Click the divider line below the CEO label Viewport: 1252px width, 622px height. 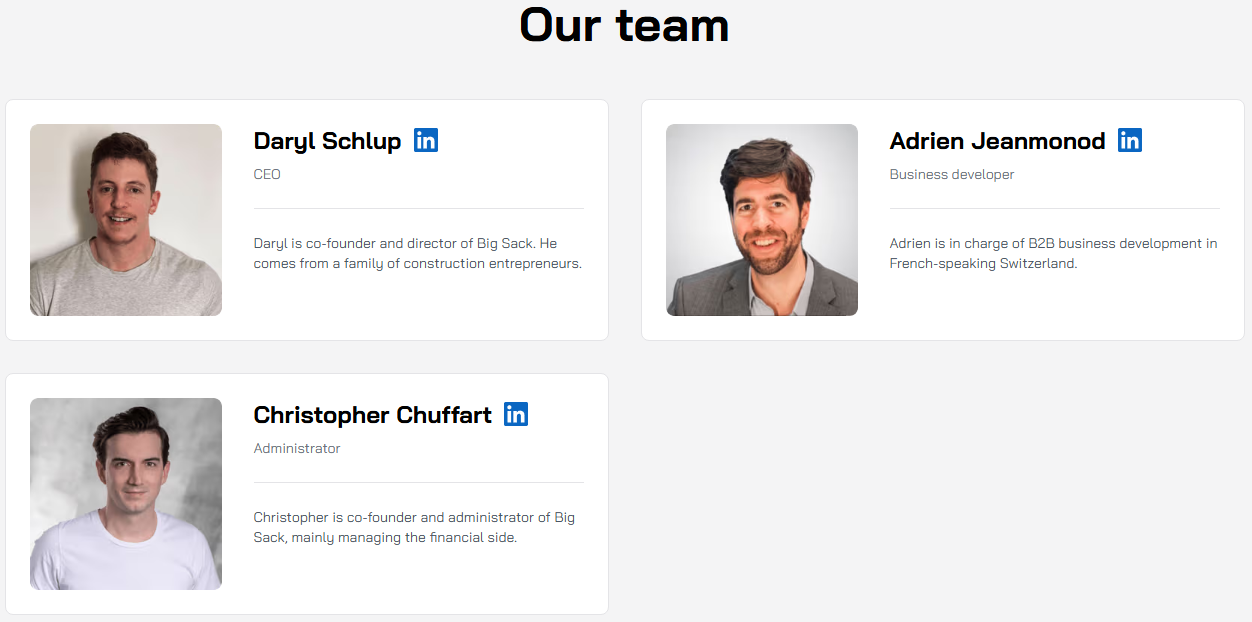coord(418,208)
